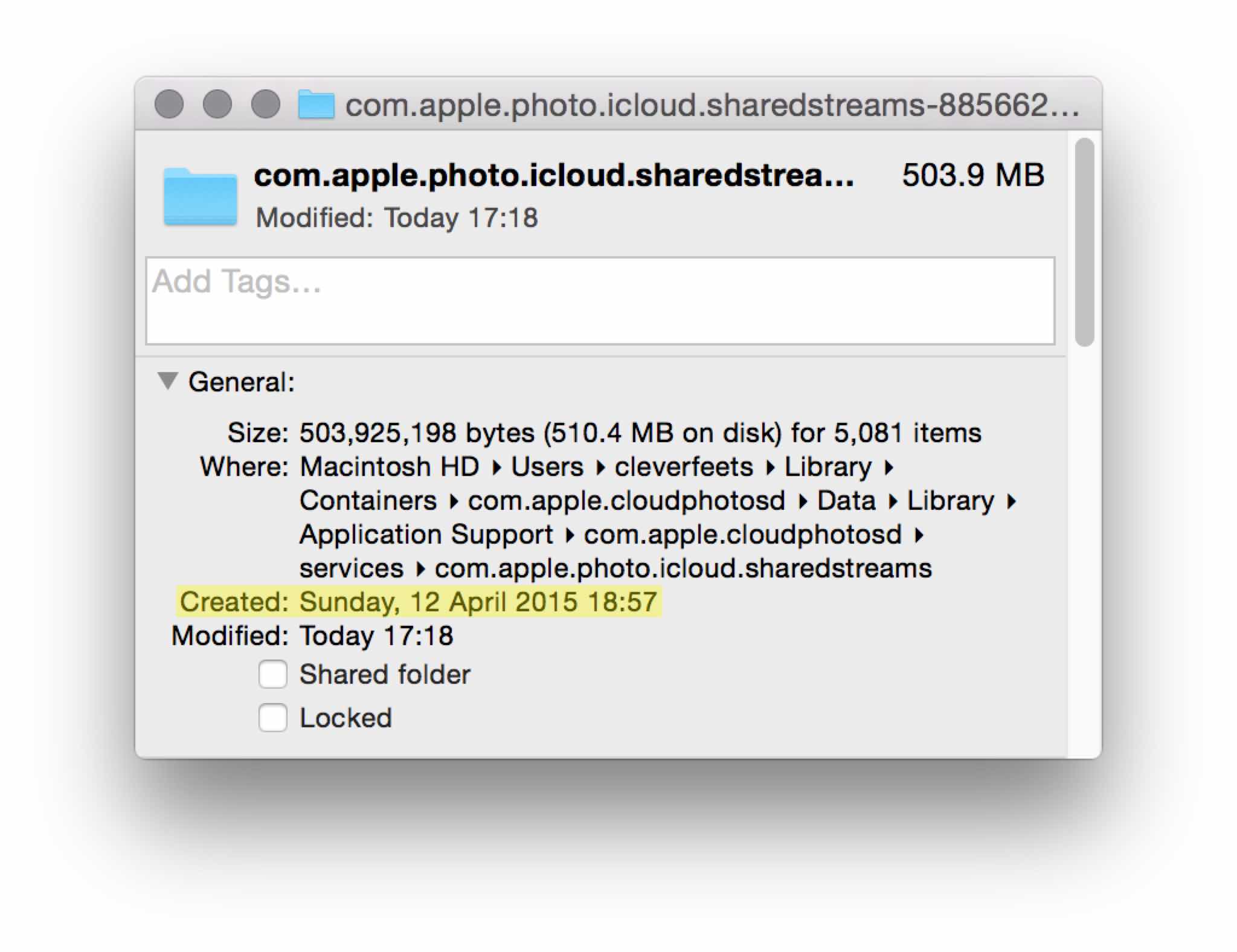Click the close window button

click(169, 104)
